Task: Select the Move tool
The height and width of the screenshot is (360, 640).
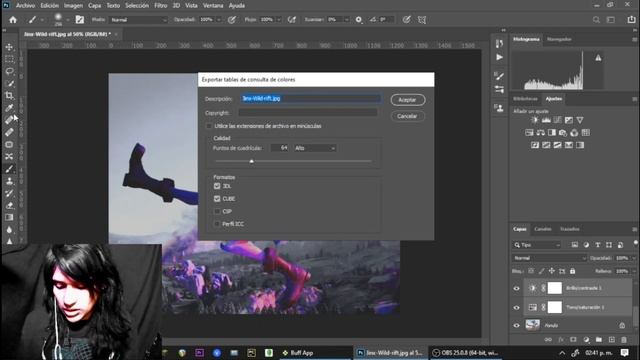Action: 9,47
